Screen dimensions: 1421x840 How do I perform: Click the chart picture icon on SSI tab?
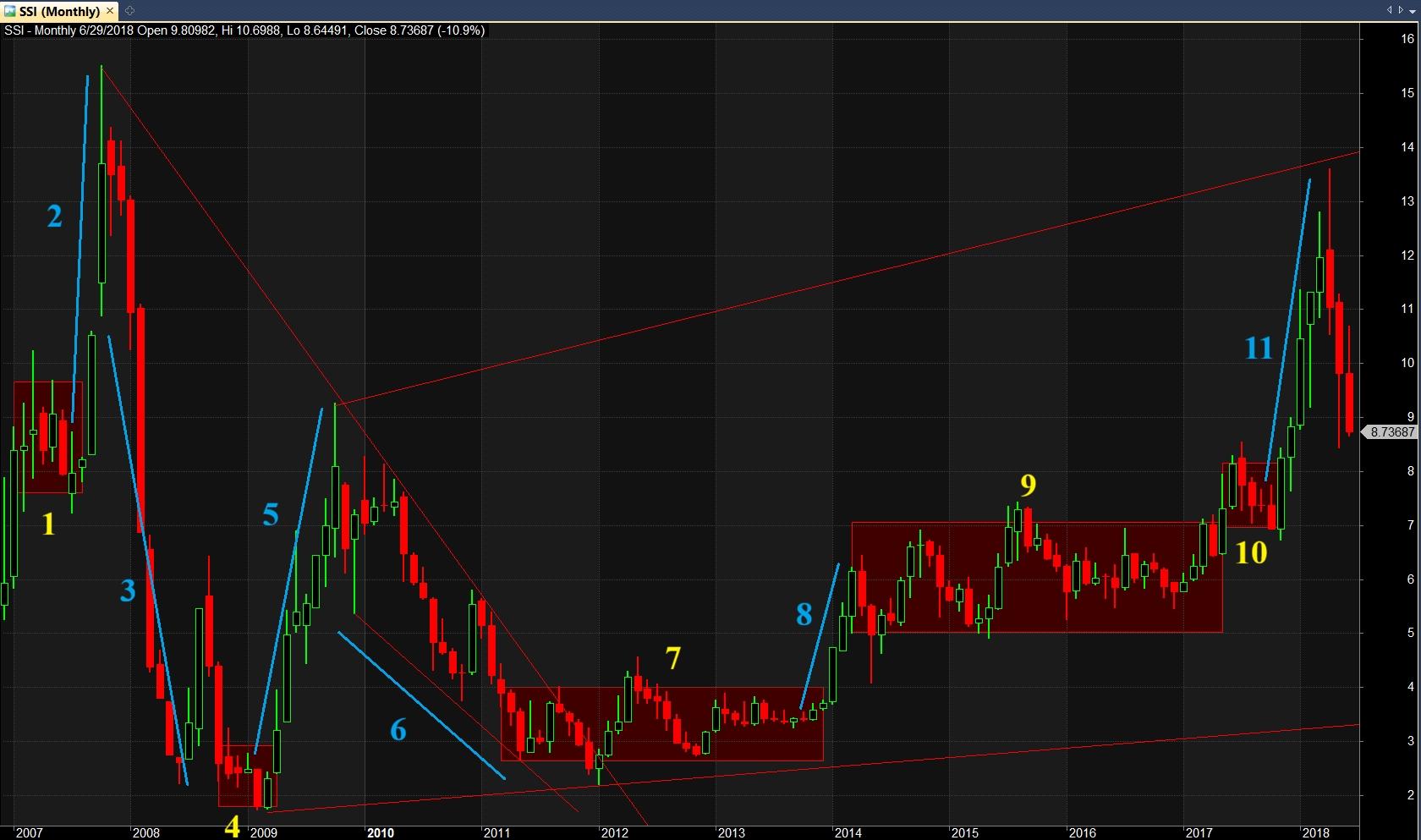click(9, 11)
